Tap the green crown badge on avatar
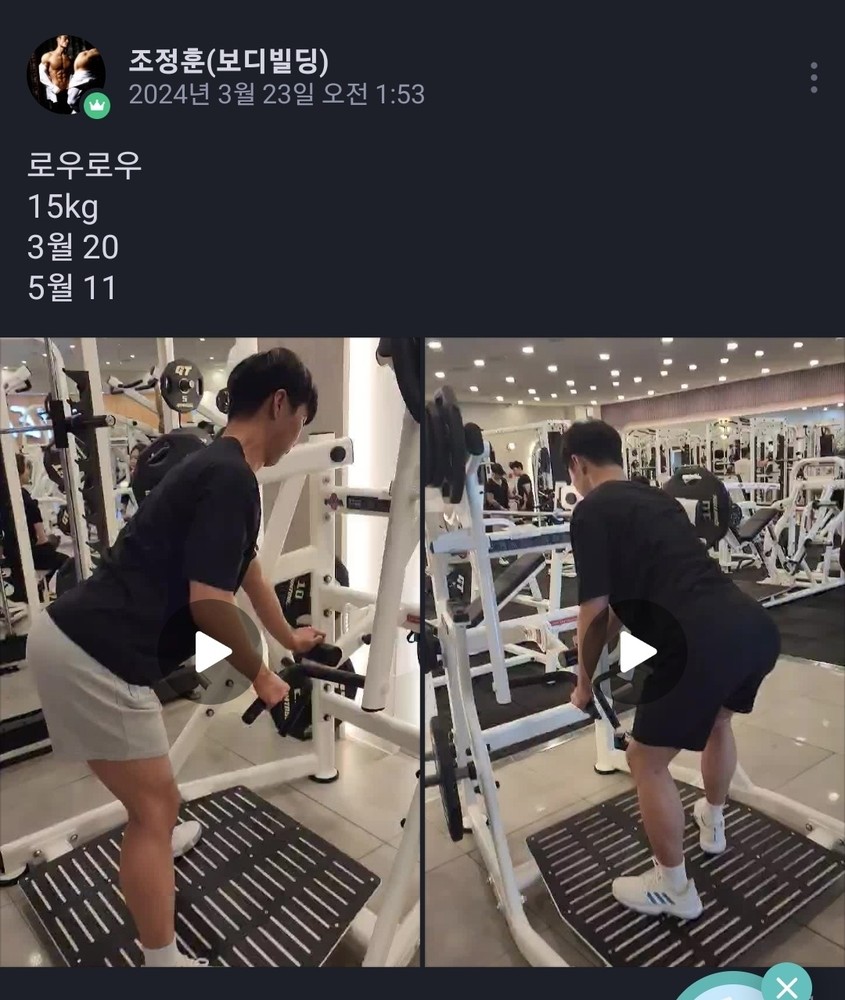 97,105
